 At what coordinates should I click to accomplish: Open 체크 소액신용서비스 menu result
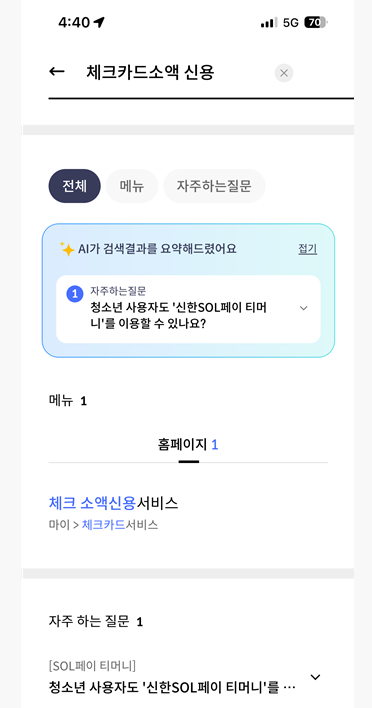113,503
